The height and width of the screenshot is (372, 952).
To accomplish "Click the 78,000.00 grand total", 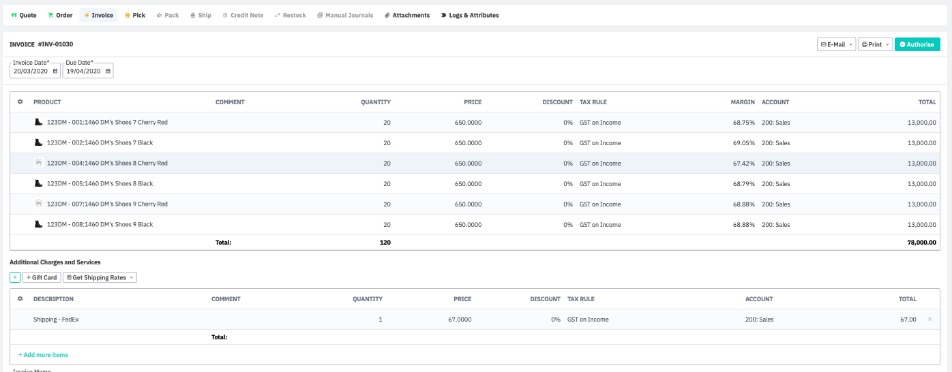I will click(922, 242).
